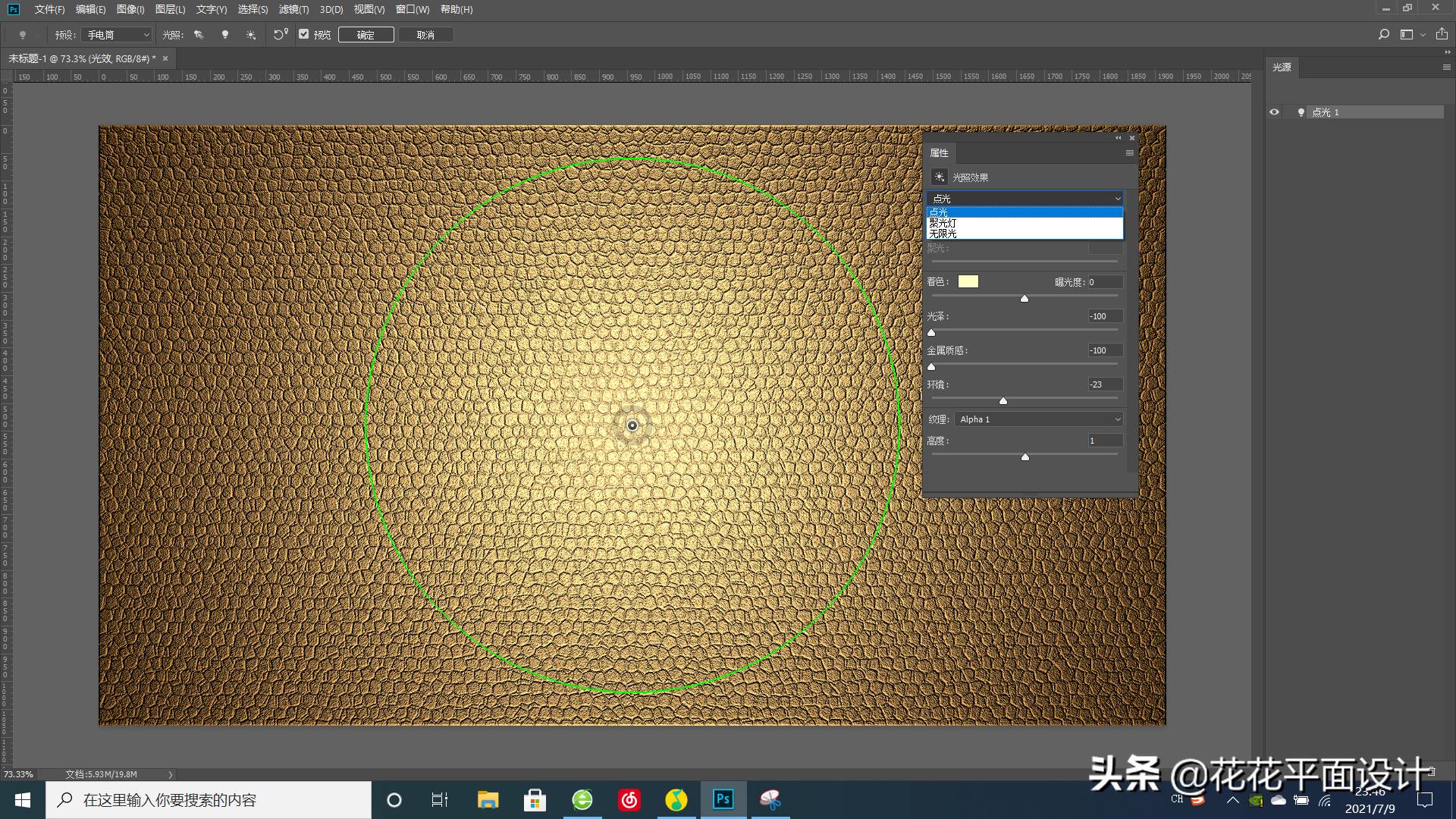Click 确定 confirm button
The width and height of the screenshot is (1456, 819).
point(365,35)
